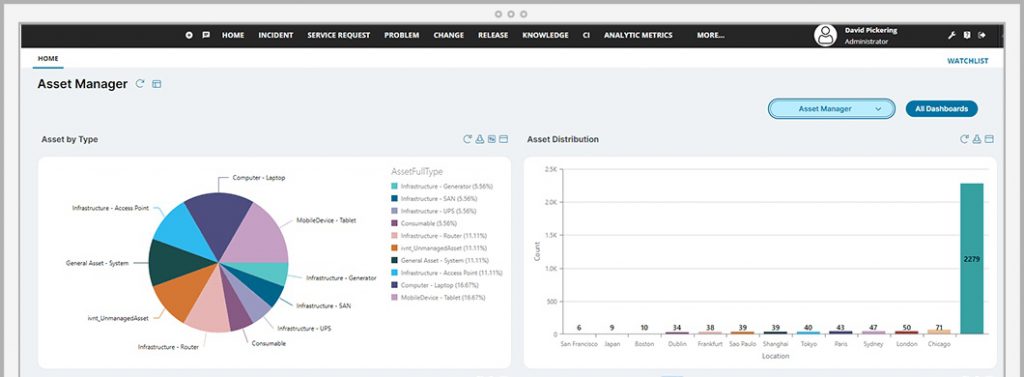Click Consumable (5.56%) legend swatch

(x=394, y=223)
